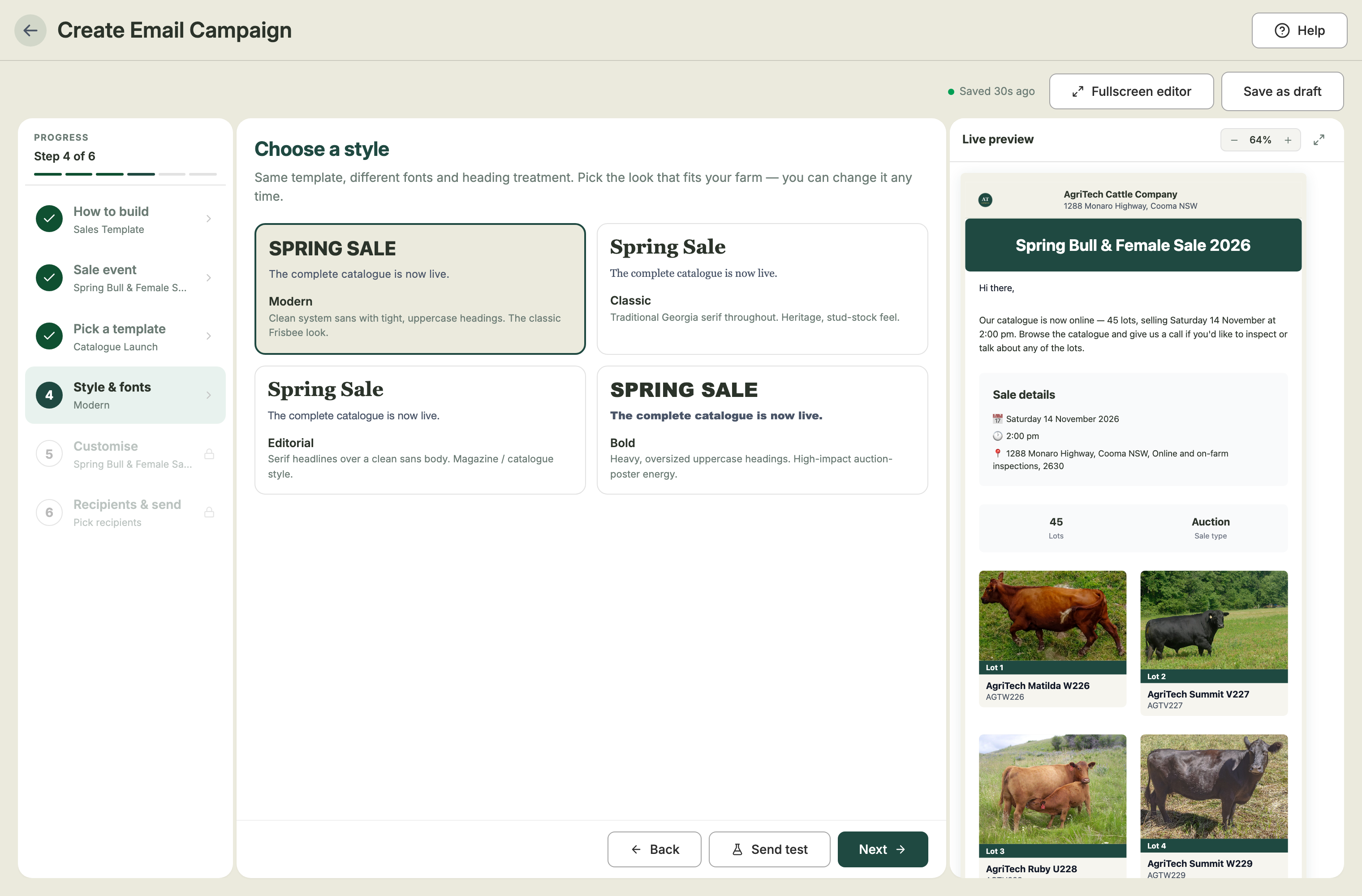Click the step 6 number badge
1362x896 pixels.
pos(49,512)
